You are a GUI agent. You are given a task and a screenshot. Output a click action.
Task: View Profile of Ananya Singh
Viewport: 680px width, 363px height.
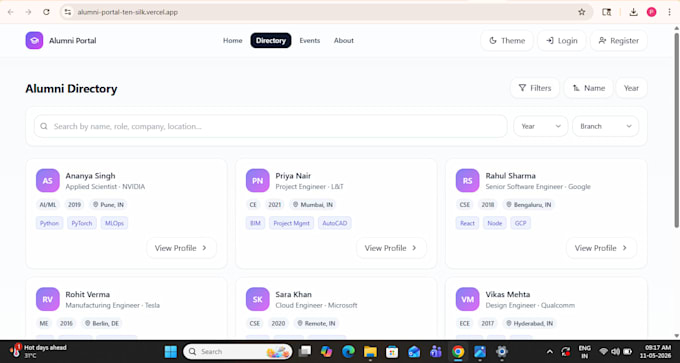181,248
